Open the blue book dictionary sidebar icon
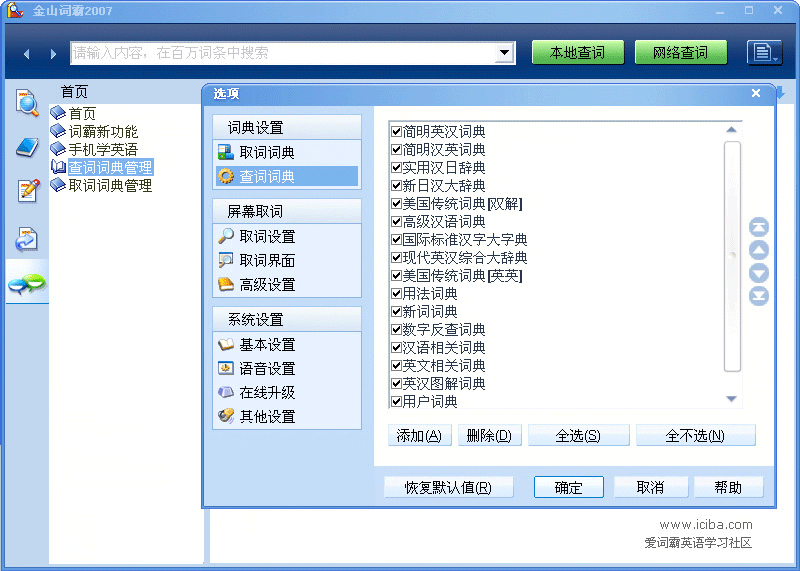Viewport: 800px width, 571px height. coord(27,147)
